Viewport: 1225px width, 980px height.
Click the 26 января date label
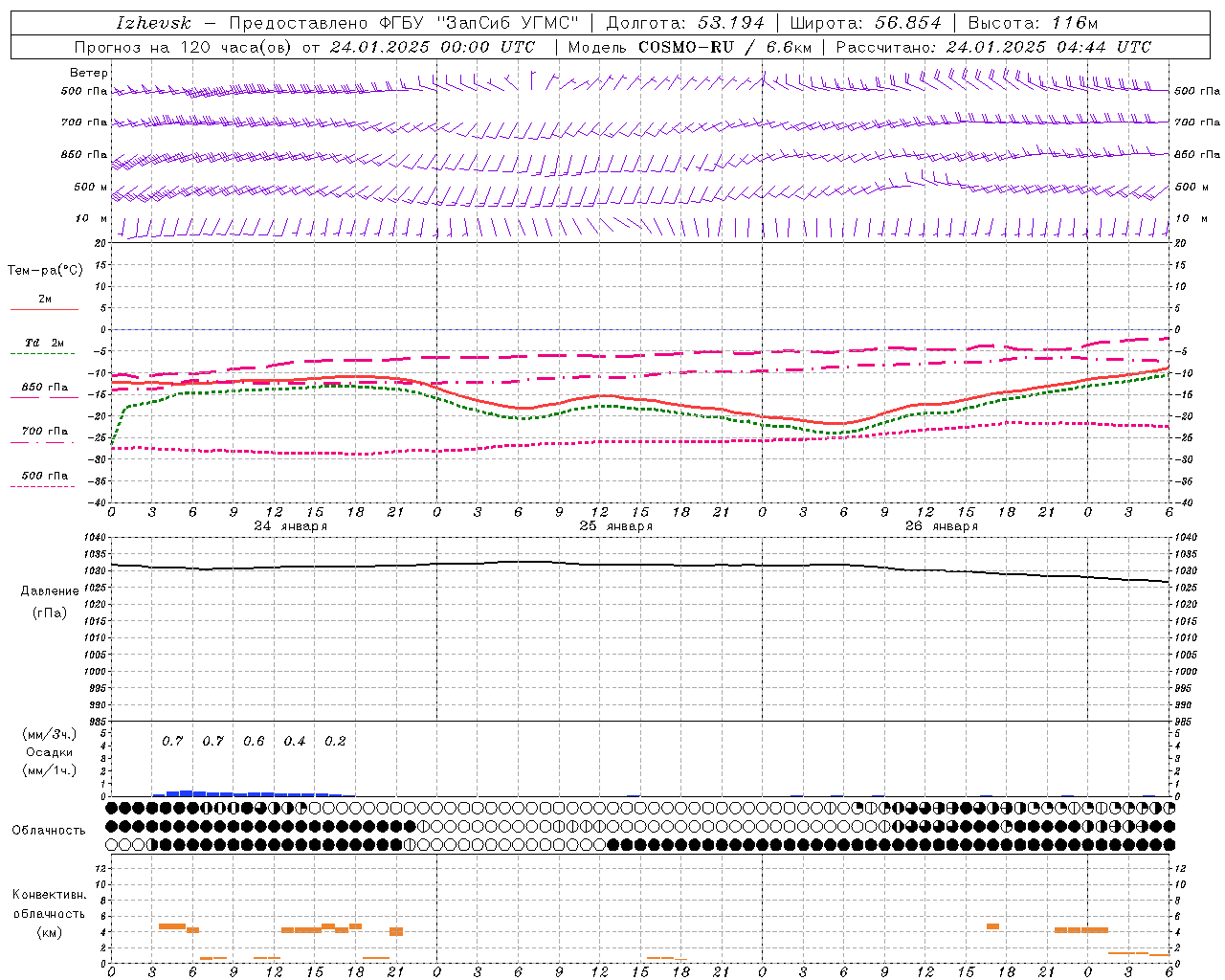[941, 526]
